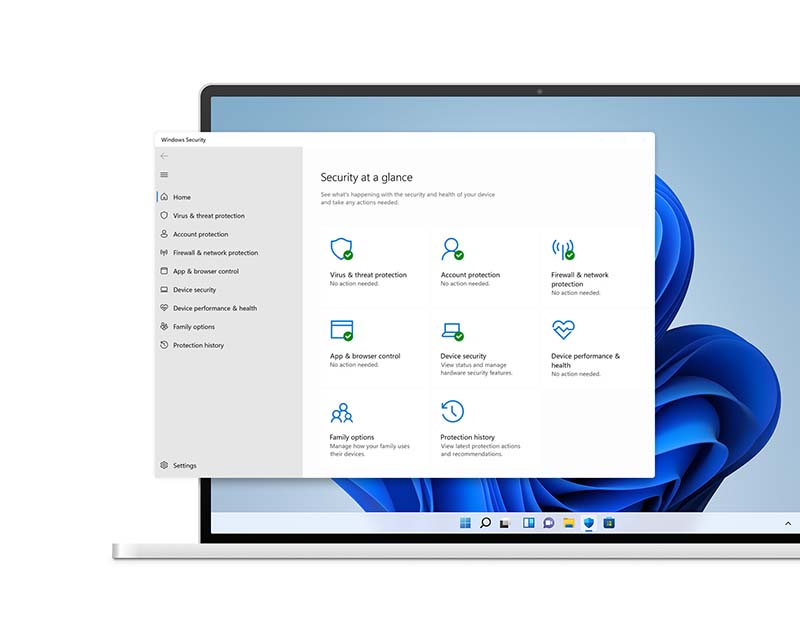The image size is (800, 634).
Task: Open the Firewall & network protection card title
Action: [580, 280]
